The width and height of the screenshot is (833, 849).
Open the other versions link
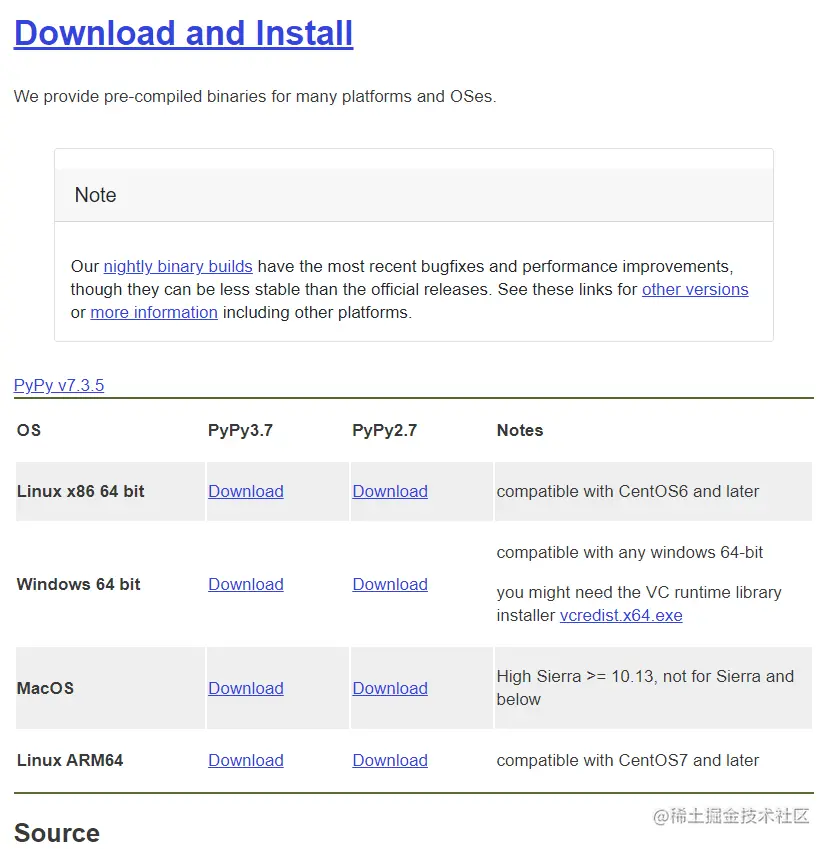tap(695, 290)
